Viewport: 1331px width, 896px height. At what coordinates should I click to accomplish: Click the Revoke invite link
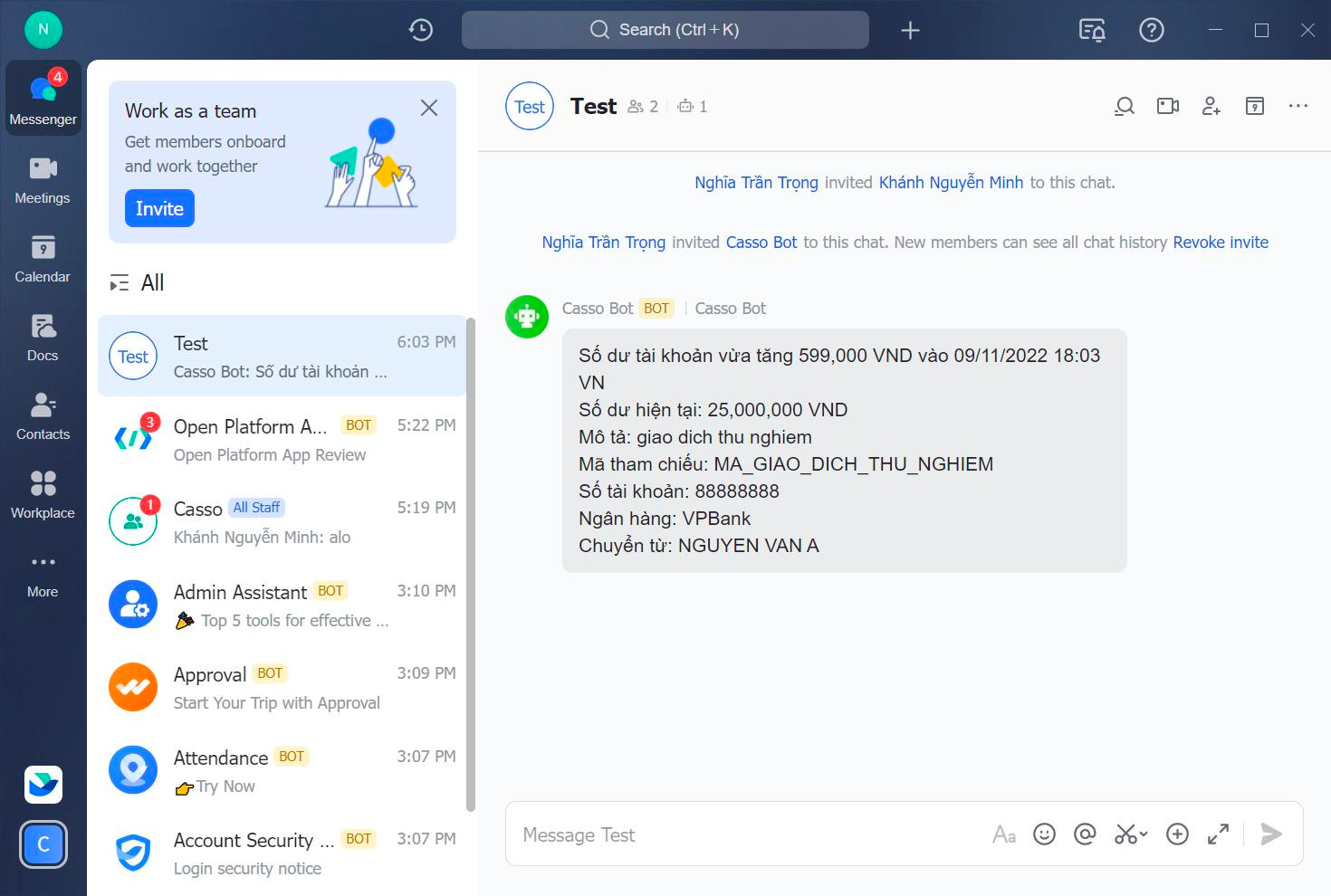pyautogui.click(x=1221, y=243)
